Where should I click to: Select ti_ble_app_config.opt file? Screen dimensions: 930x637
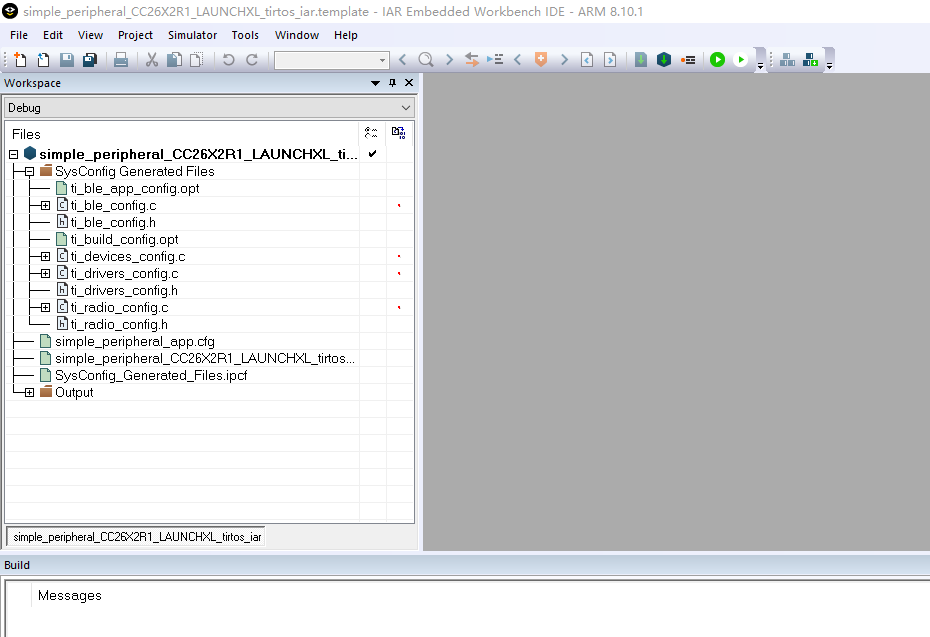click(x=135, y=189)
